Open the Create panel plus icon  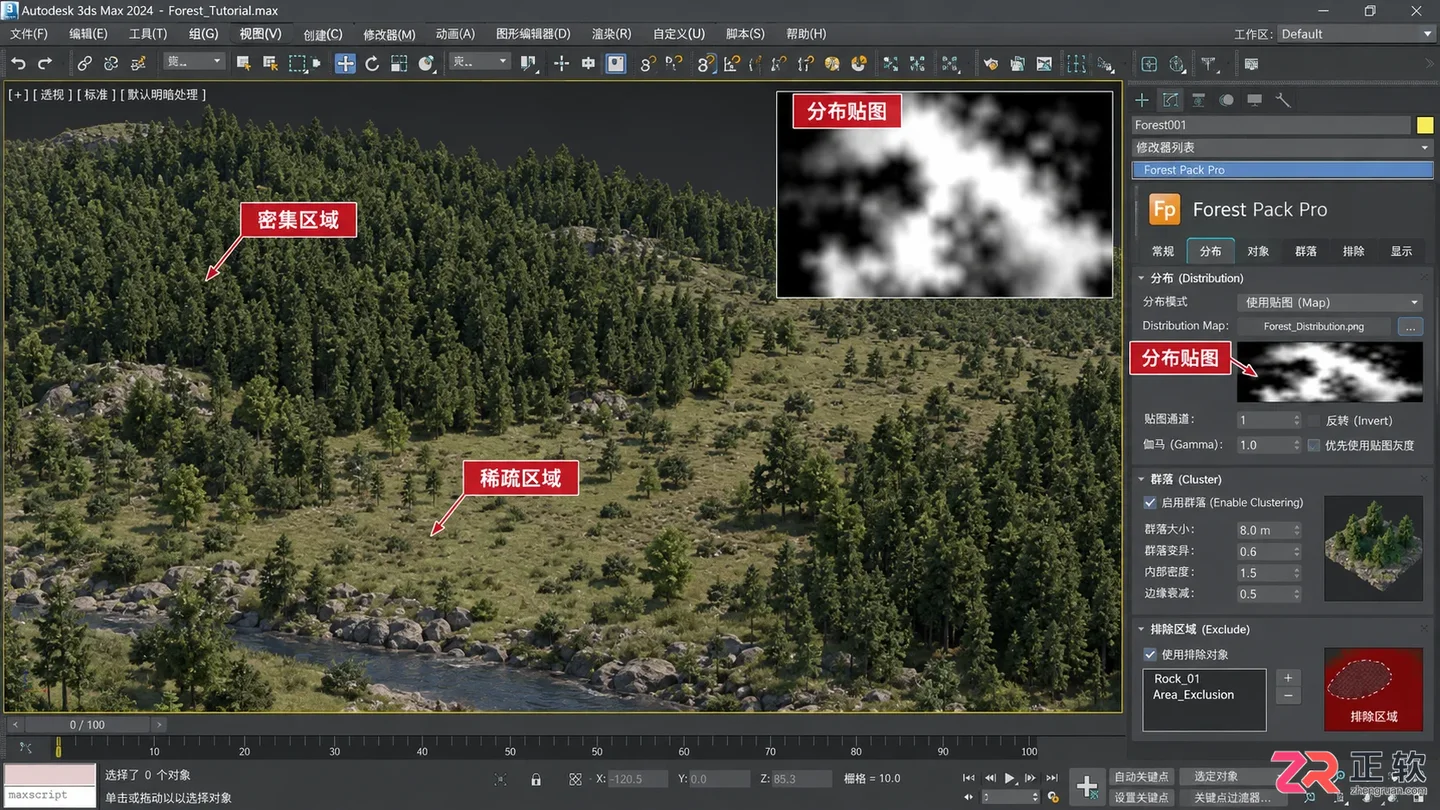(1142, 100)
